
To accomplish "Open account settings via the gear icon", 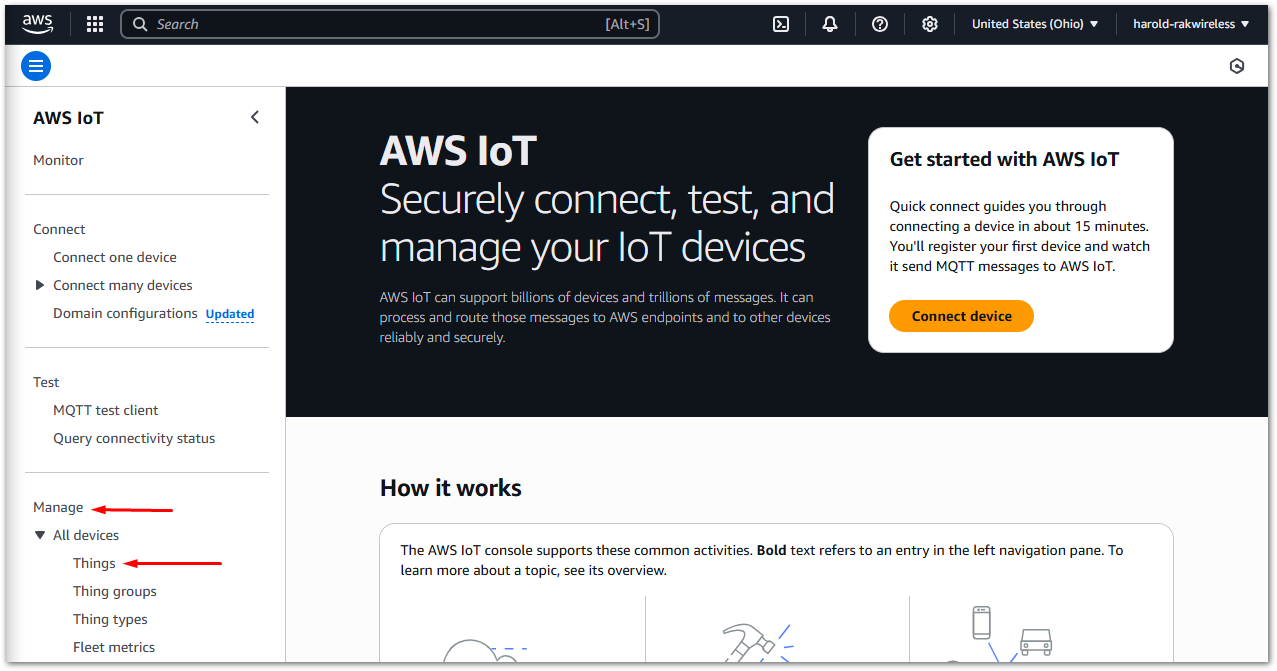I will [x=929, y=23].
